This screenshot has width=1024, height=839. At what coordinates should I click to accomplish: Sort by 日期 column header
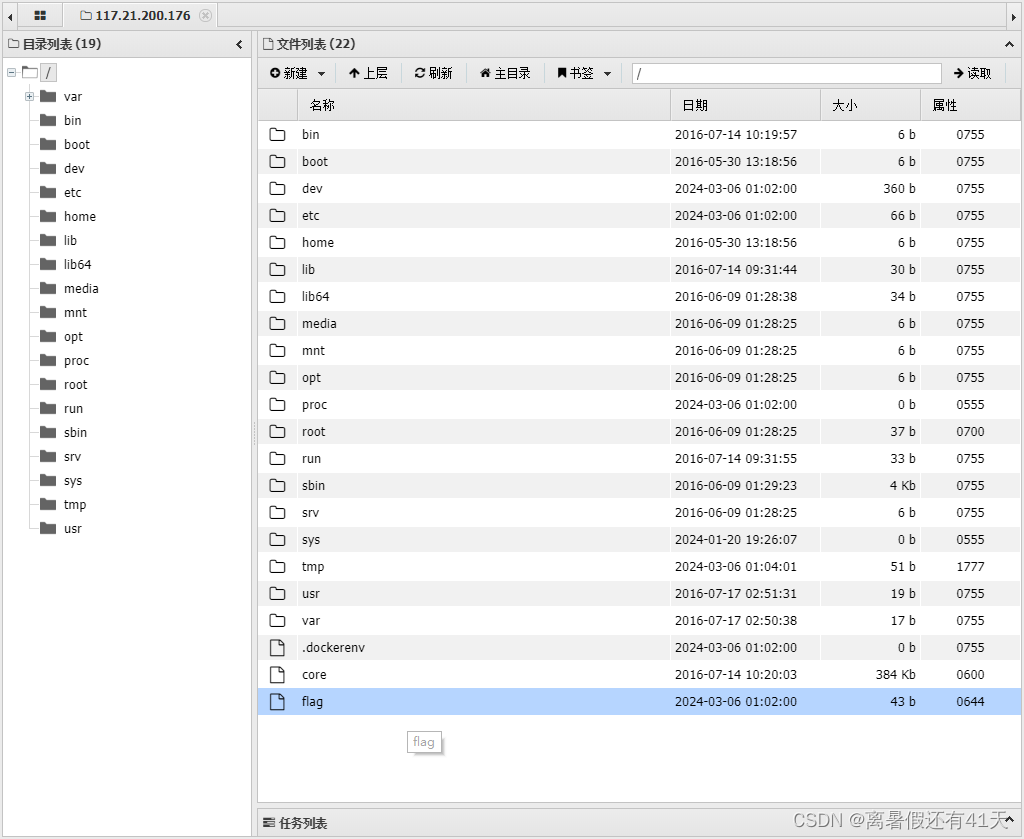click(745, 105)
